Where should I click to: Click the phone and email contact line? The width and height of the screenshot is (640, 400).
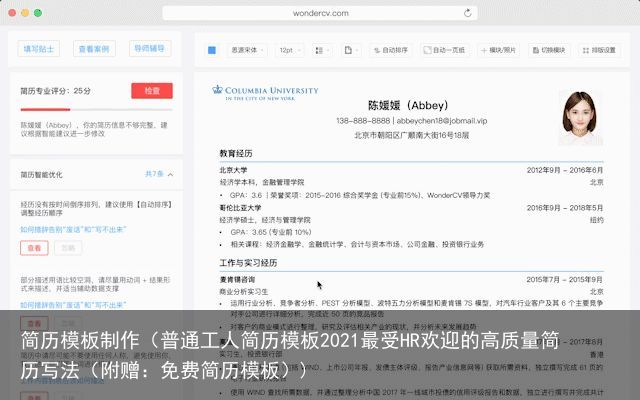coord(411,121)
